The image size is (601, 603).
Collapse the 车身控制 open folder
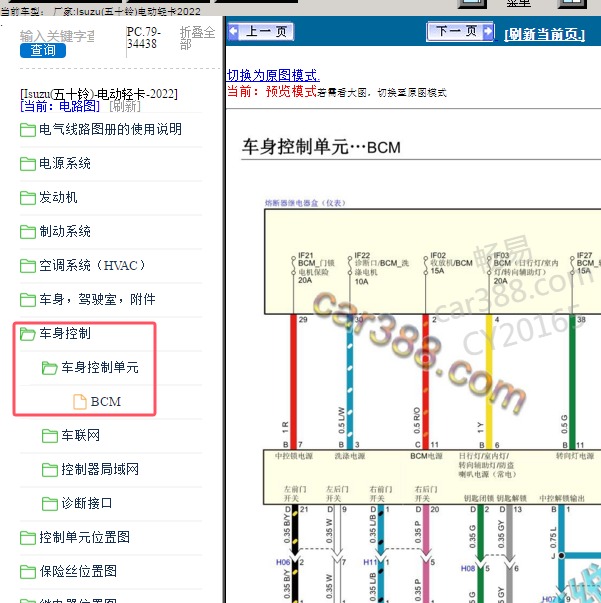(x=28, y=334)
